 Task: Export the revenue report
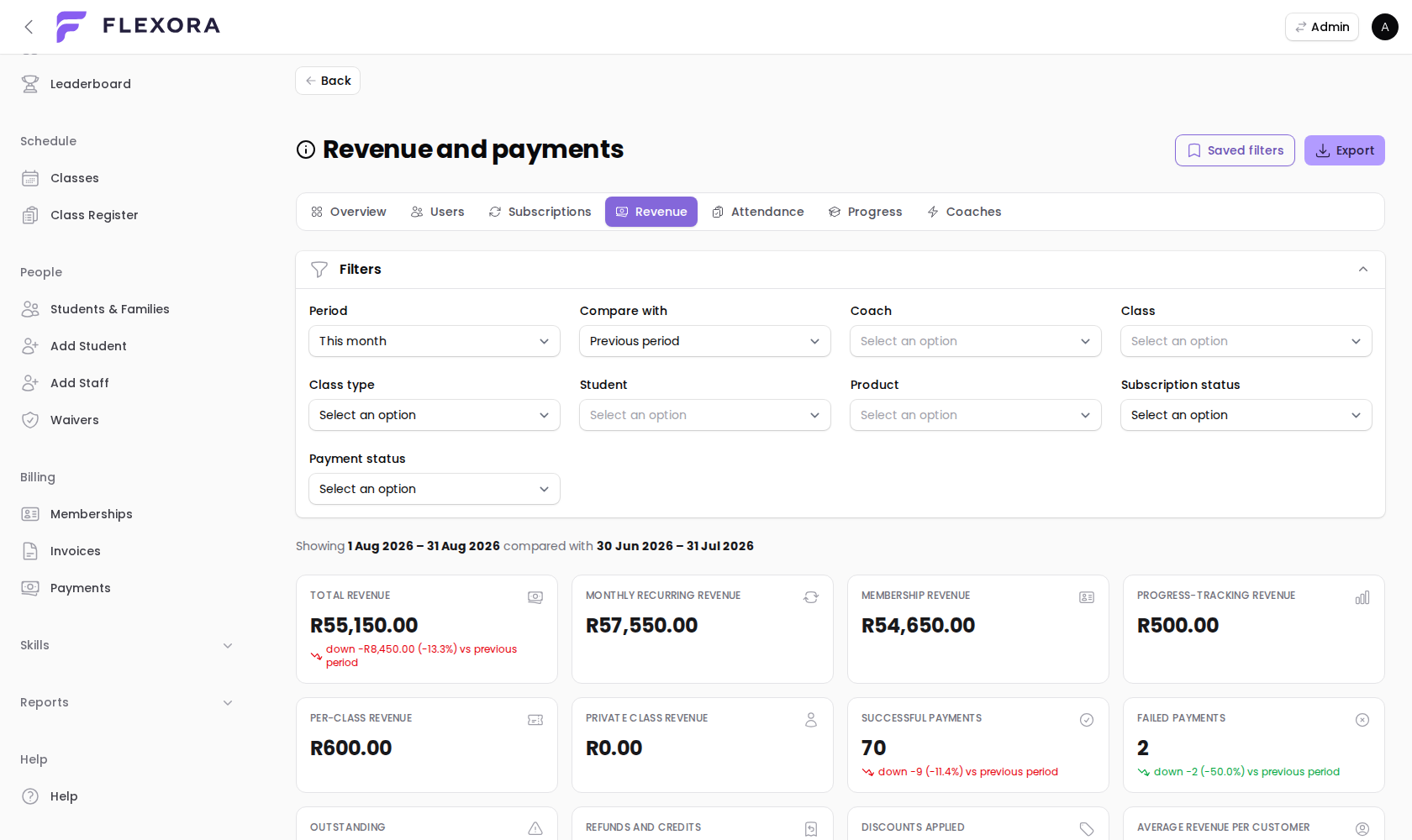pos(1345,150)
